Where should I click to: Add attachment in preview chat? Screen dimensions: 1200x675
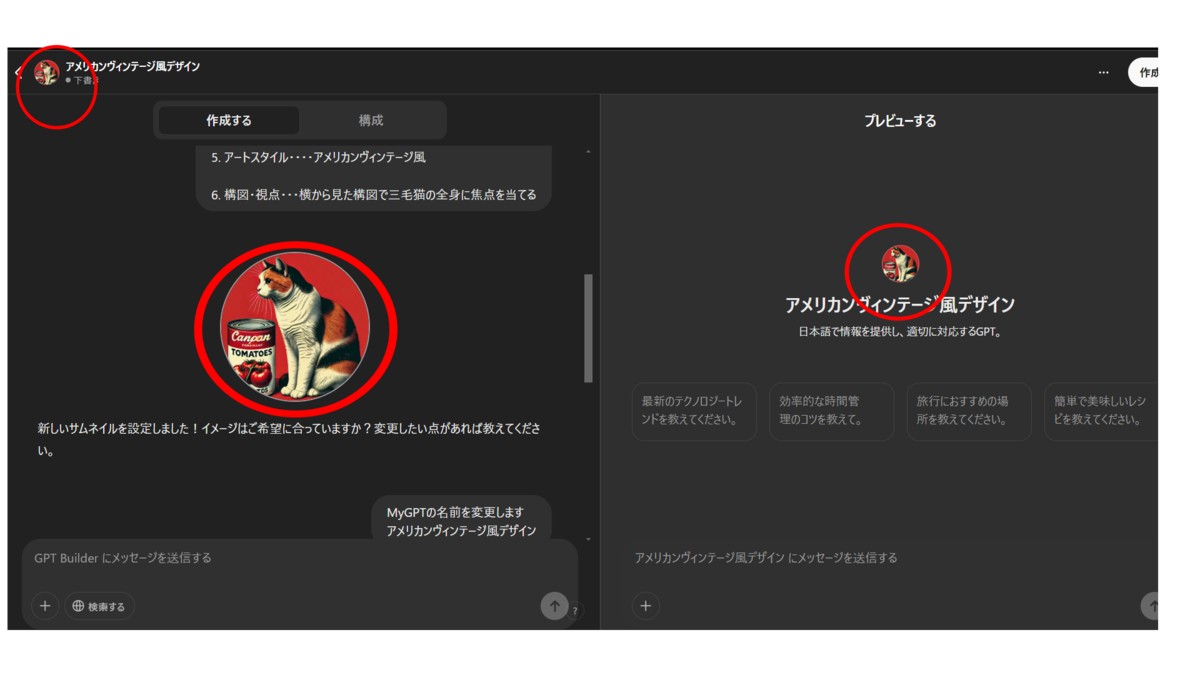[646, 606]
